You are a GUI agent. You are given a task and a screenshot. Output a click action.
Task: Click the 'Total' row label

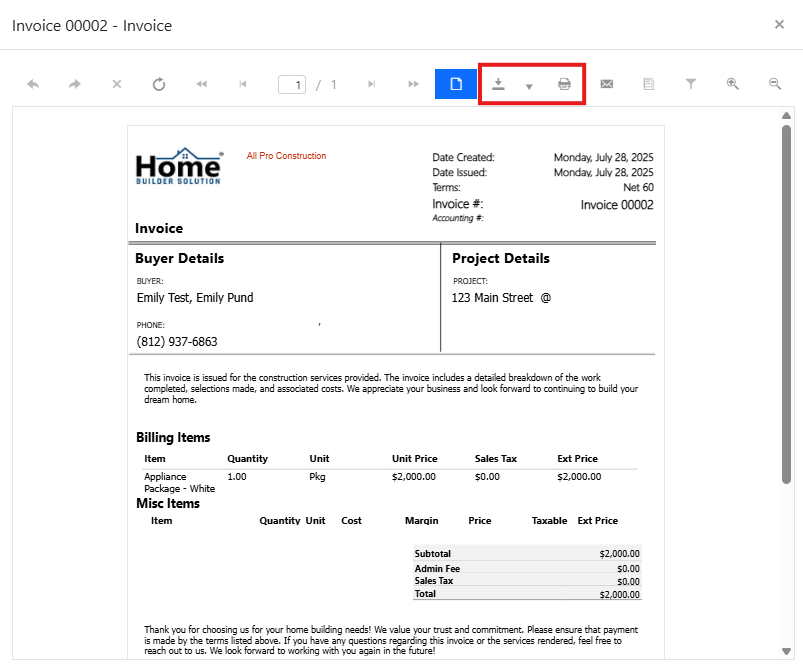(425, 594)
